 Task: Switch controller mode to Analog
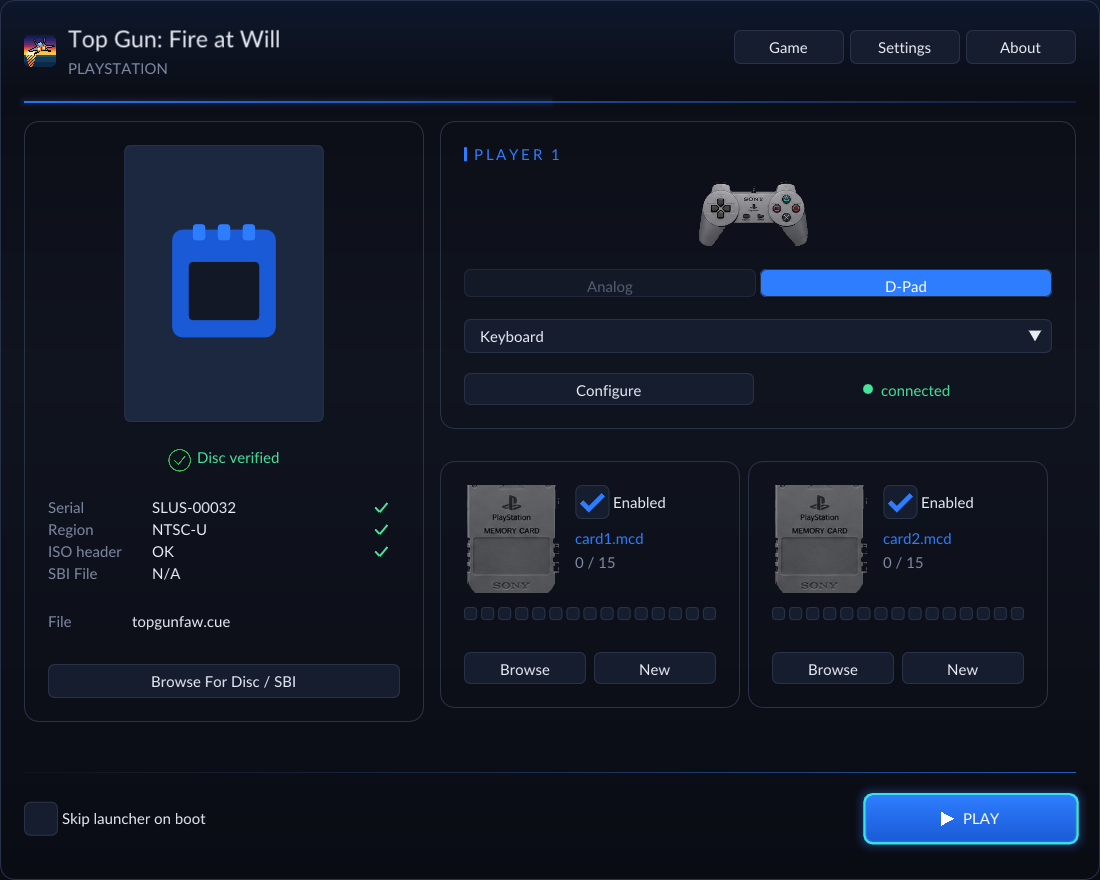click(x=610, y=284)
